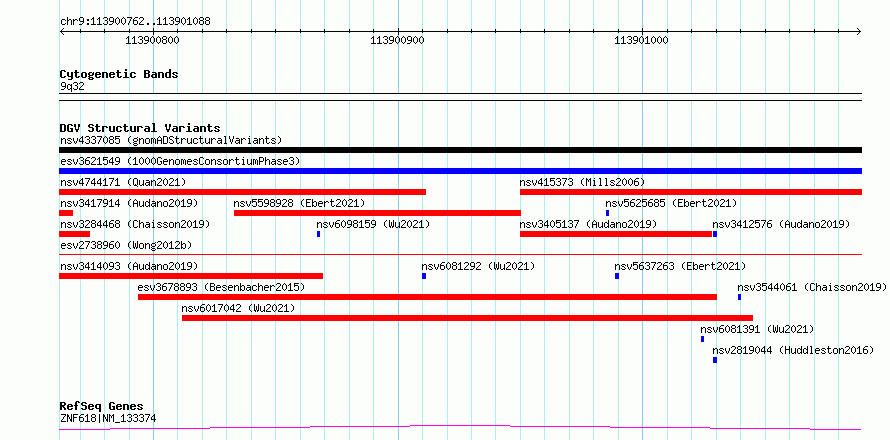Click the 113901000 ruler coordinate
The height and width of the screenshot is (440, 890).
click(642, 41)
